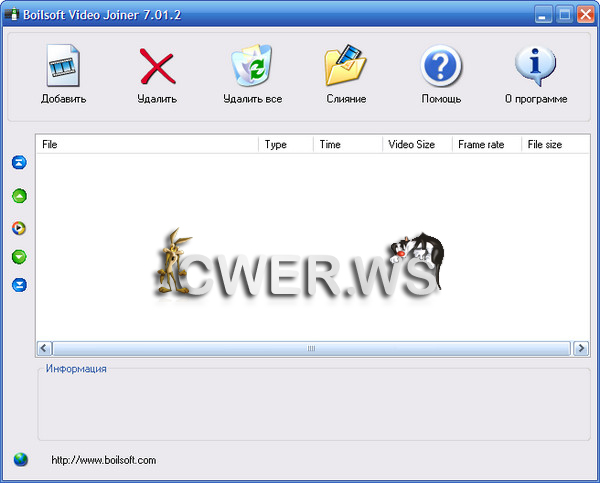
Task: Click the Добавить (add file) icon
Action: click(63, 65)
